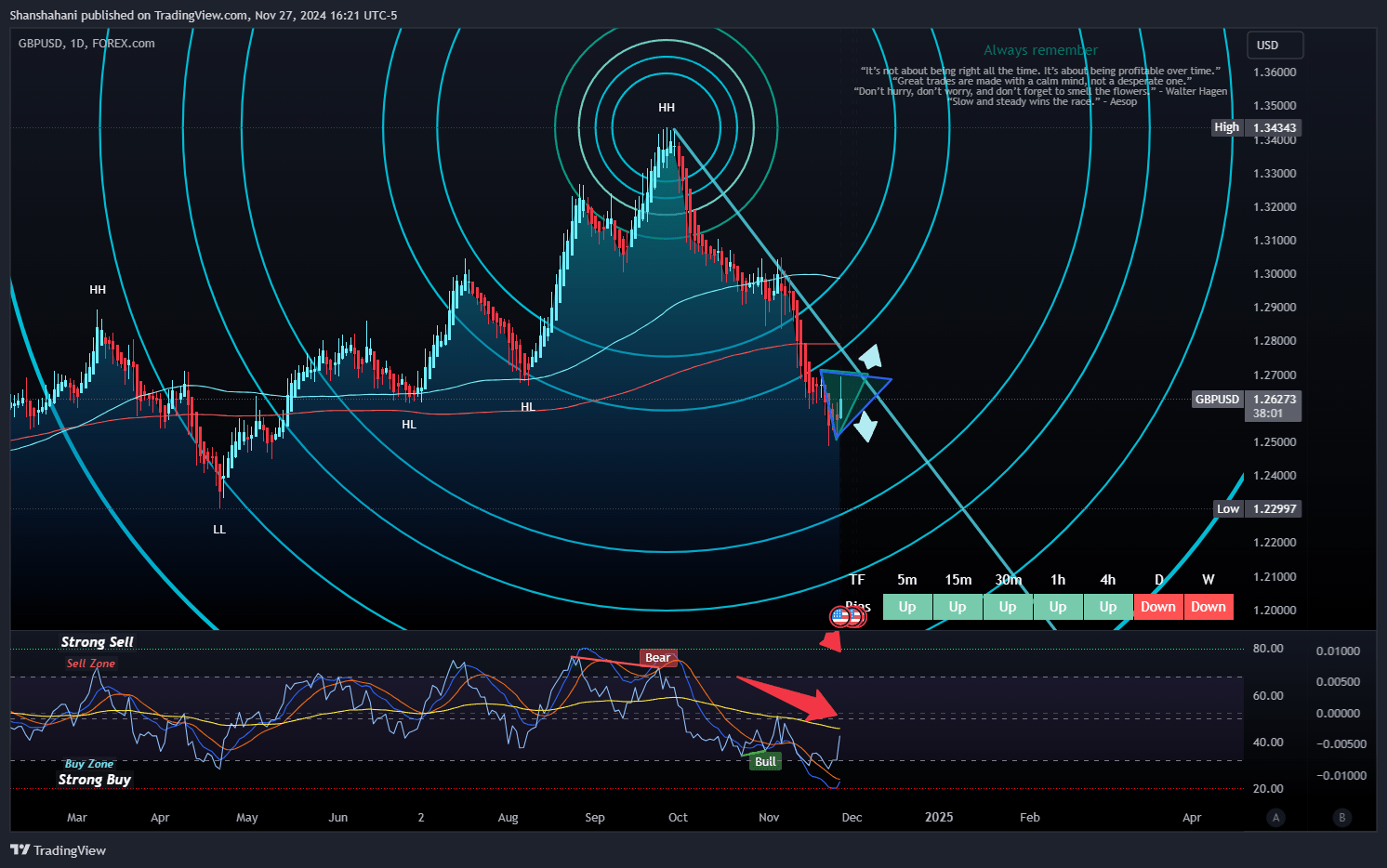
Task: Click the 1.24000 price axis level
Action: 1275,476
